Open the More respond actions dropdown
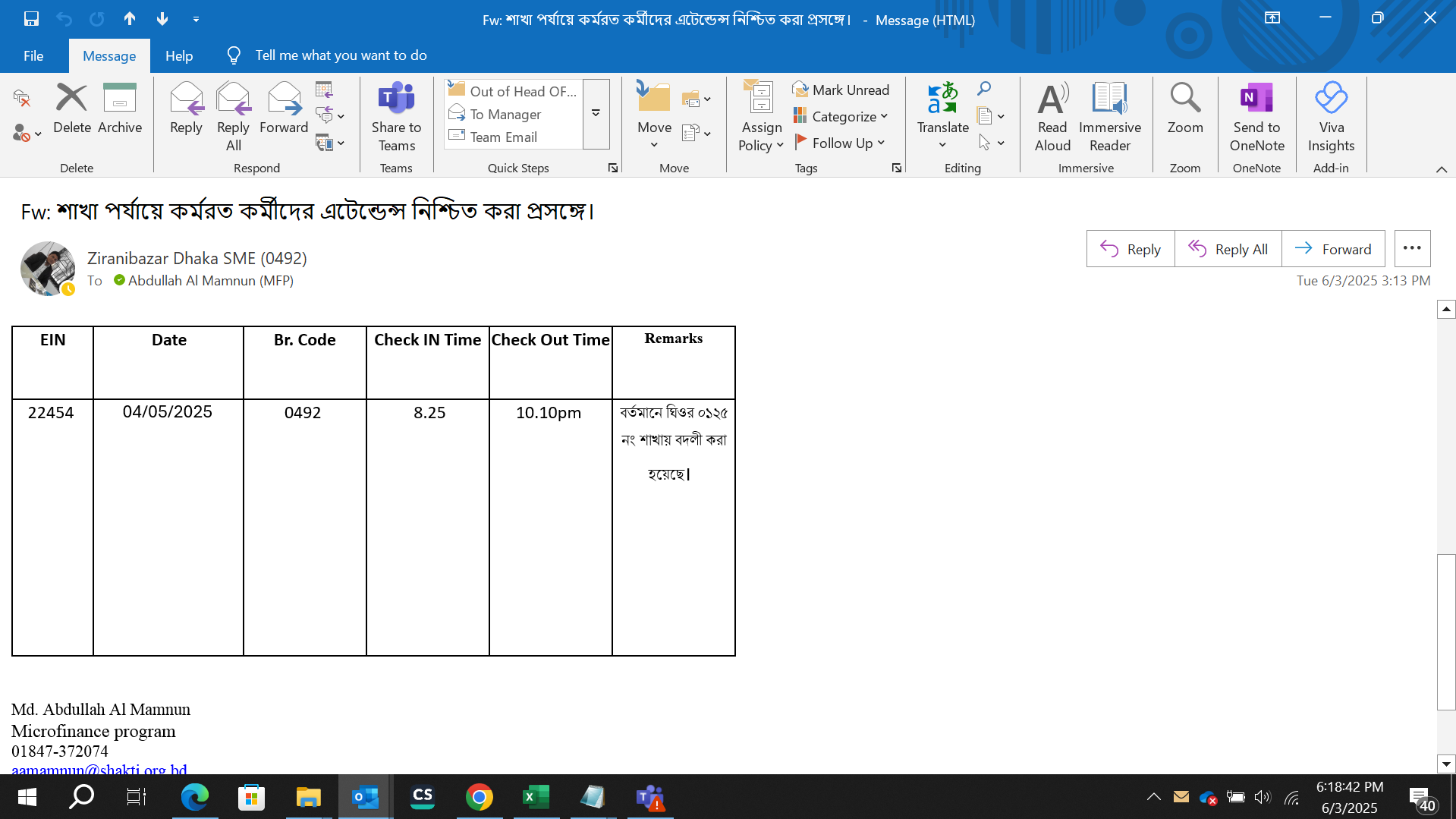The image size is (1456, 819). pyautogui.click(x=330, y=143)
